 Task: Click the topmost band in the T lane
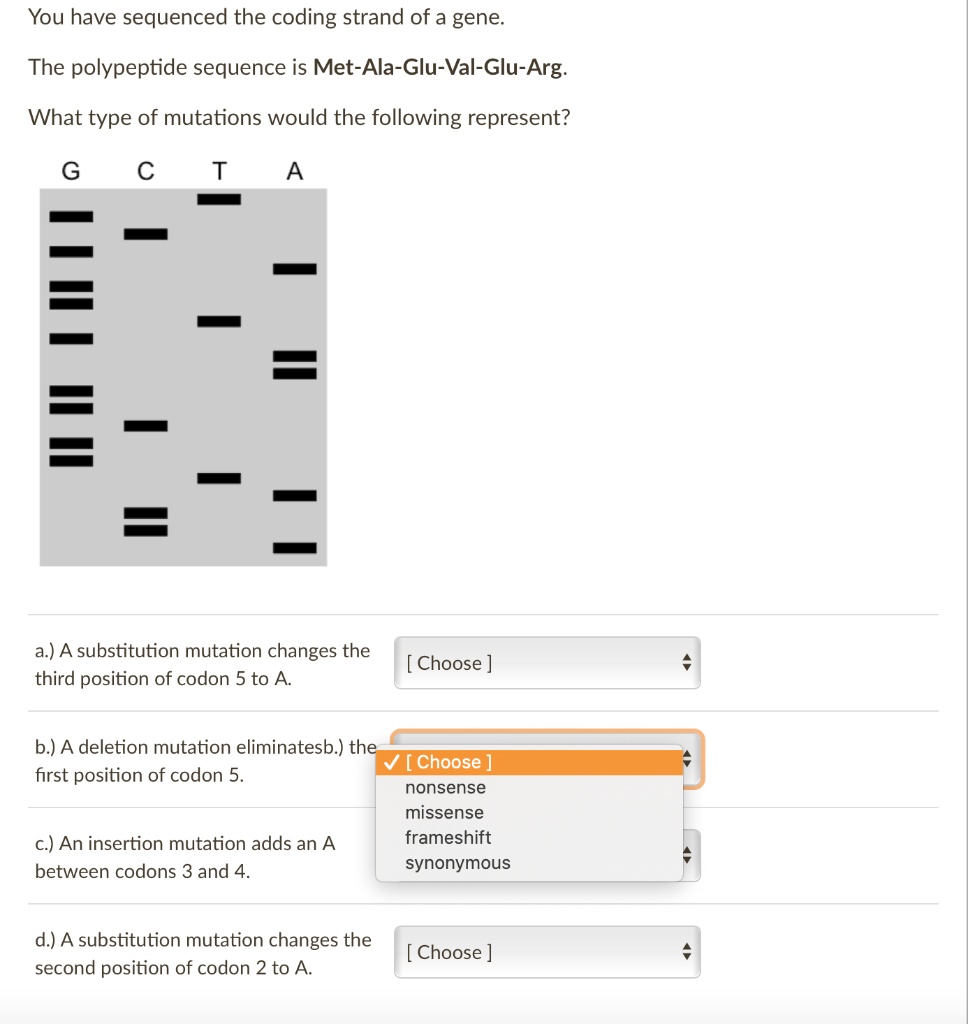pyautogui.click(x=219, y=199)
